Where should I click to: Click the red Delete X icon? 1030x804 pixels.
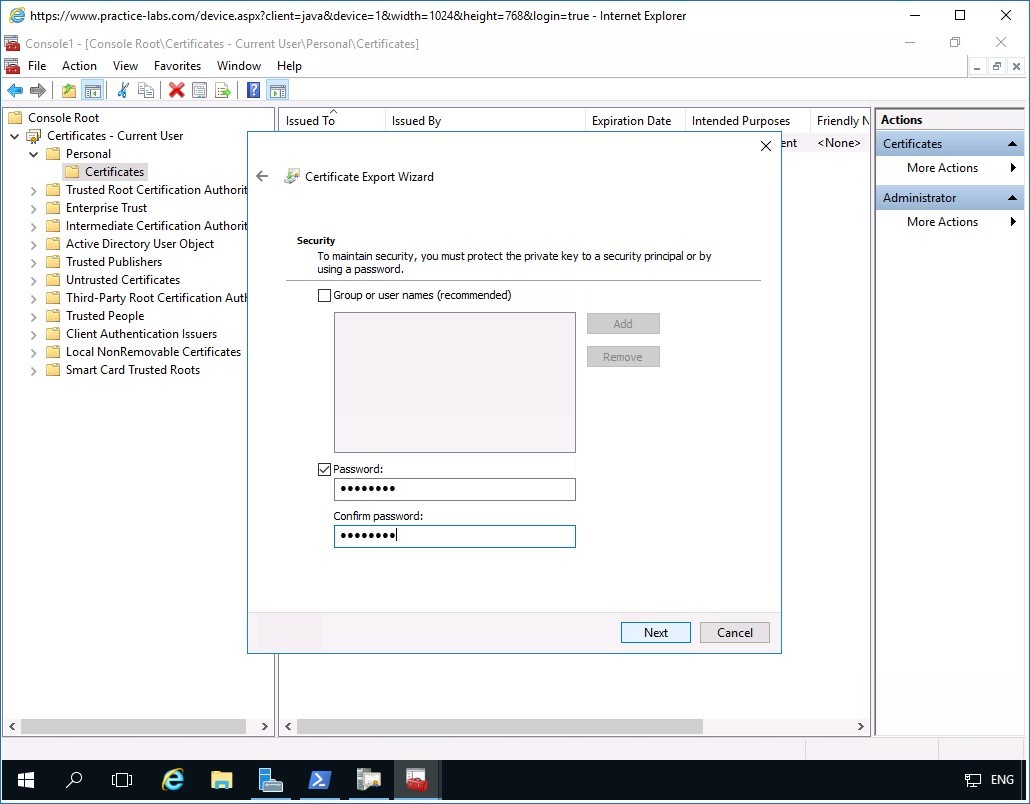click(176, 91)
